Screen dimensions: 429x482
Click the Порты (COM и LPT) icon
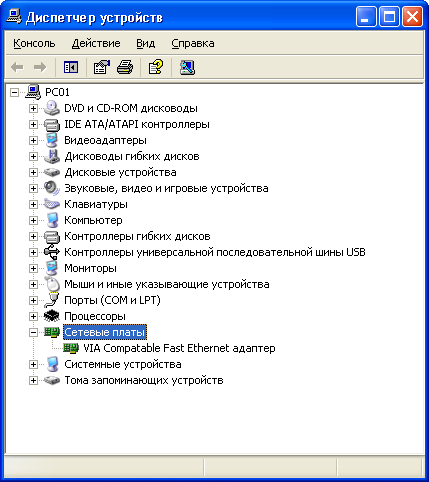pos(52,300)
